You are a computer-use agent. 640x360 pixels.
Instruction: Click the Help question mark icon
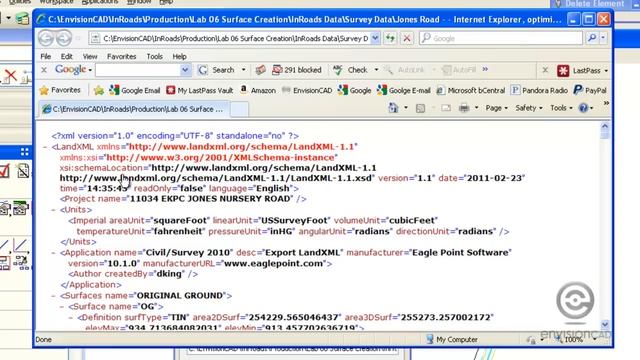click(x=584, y=108)
